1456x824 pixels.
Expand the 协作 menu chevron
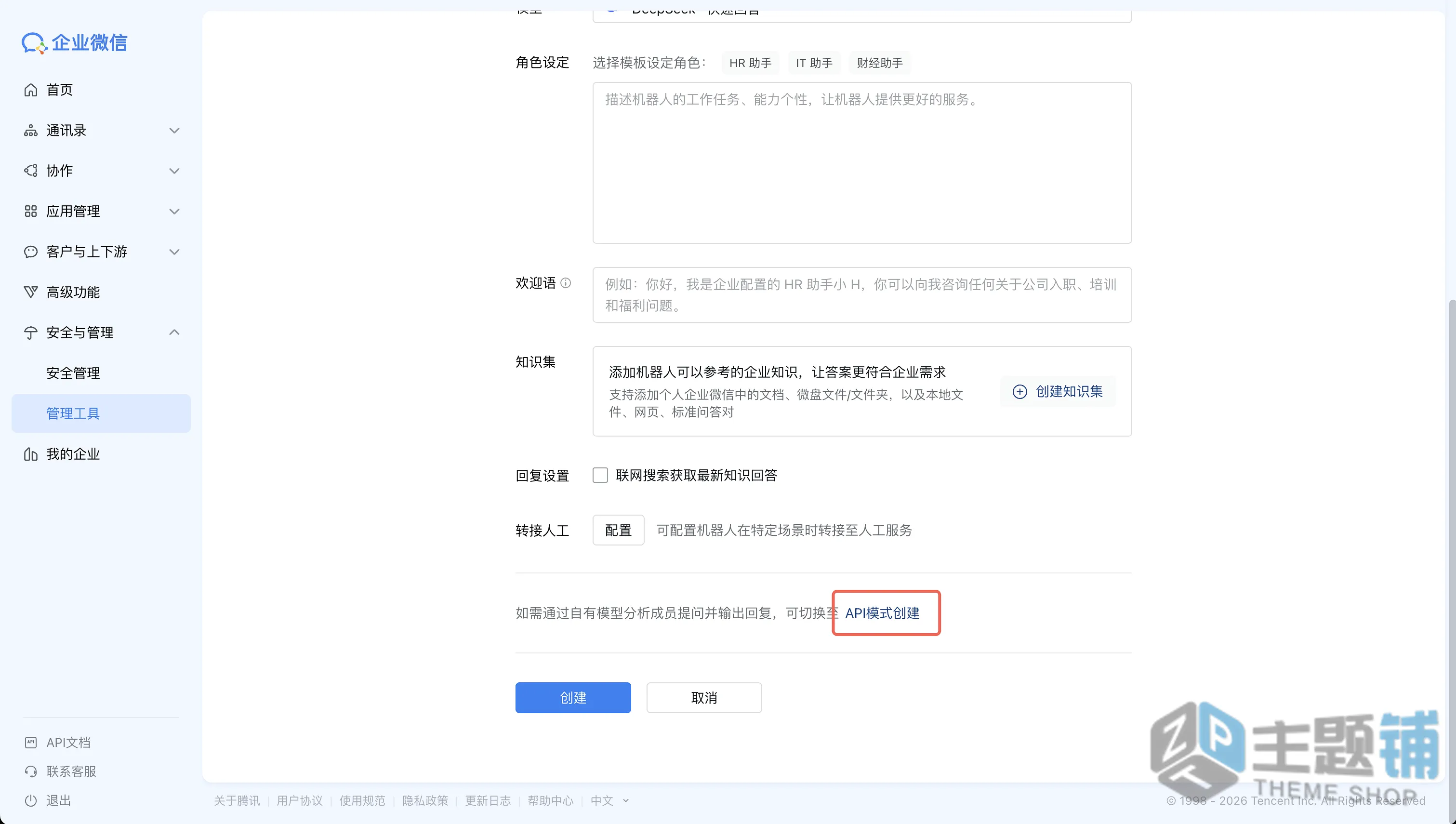click(174, 171)
